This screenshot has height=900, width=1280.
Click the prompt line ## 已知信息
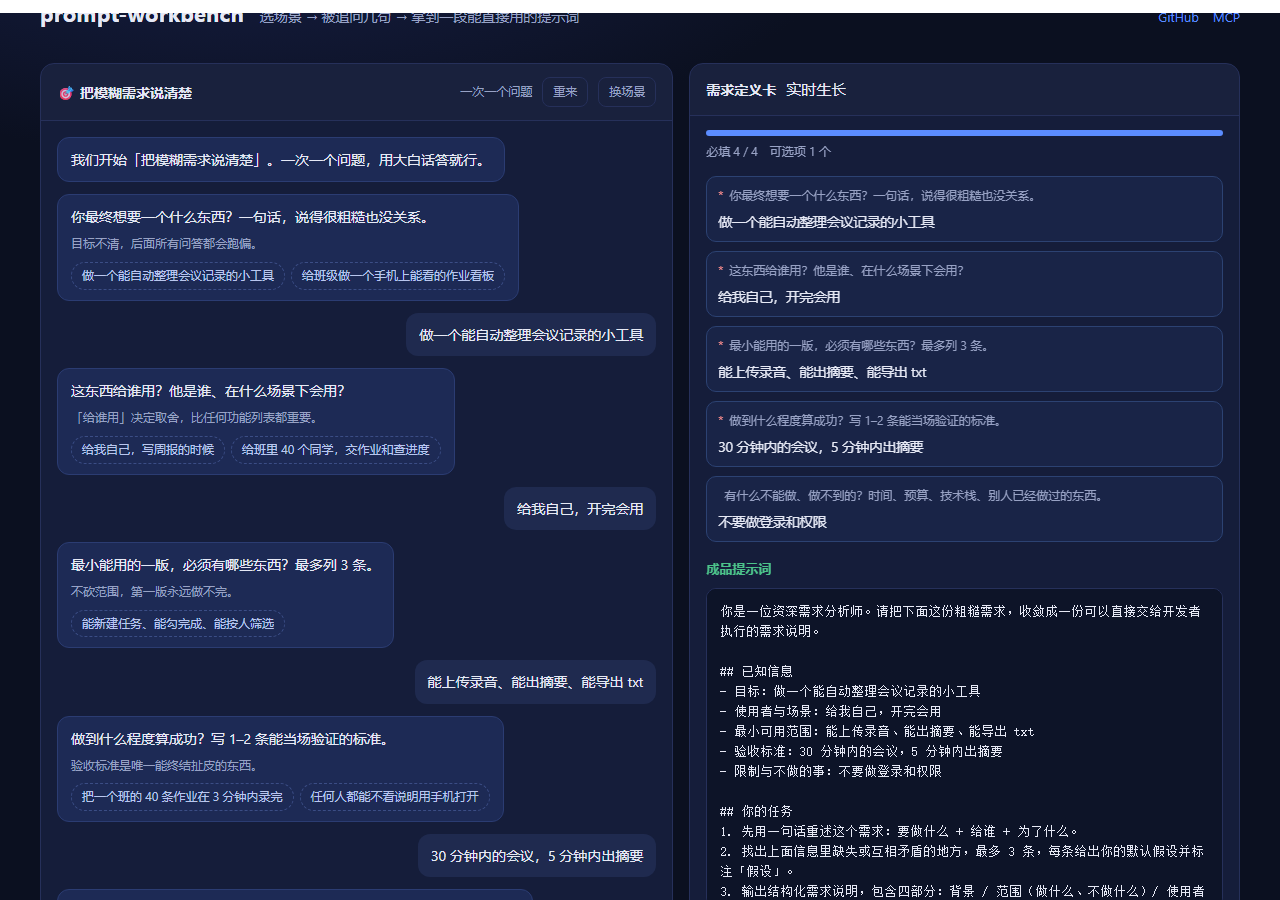pos(756,671)
